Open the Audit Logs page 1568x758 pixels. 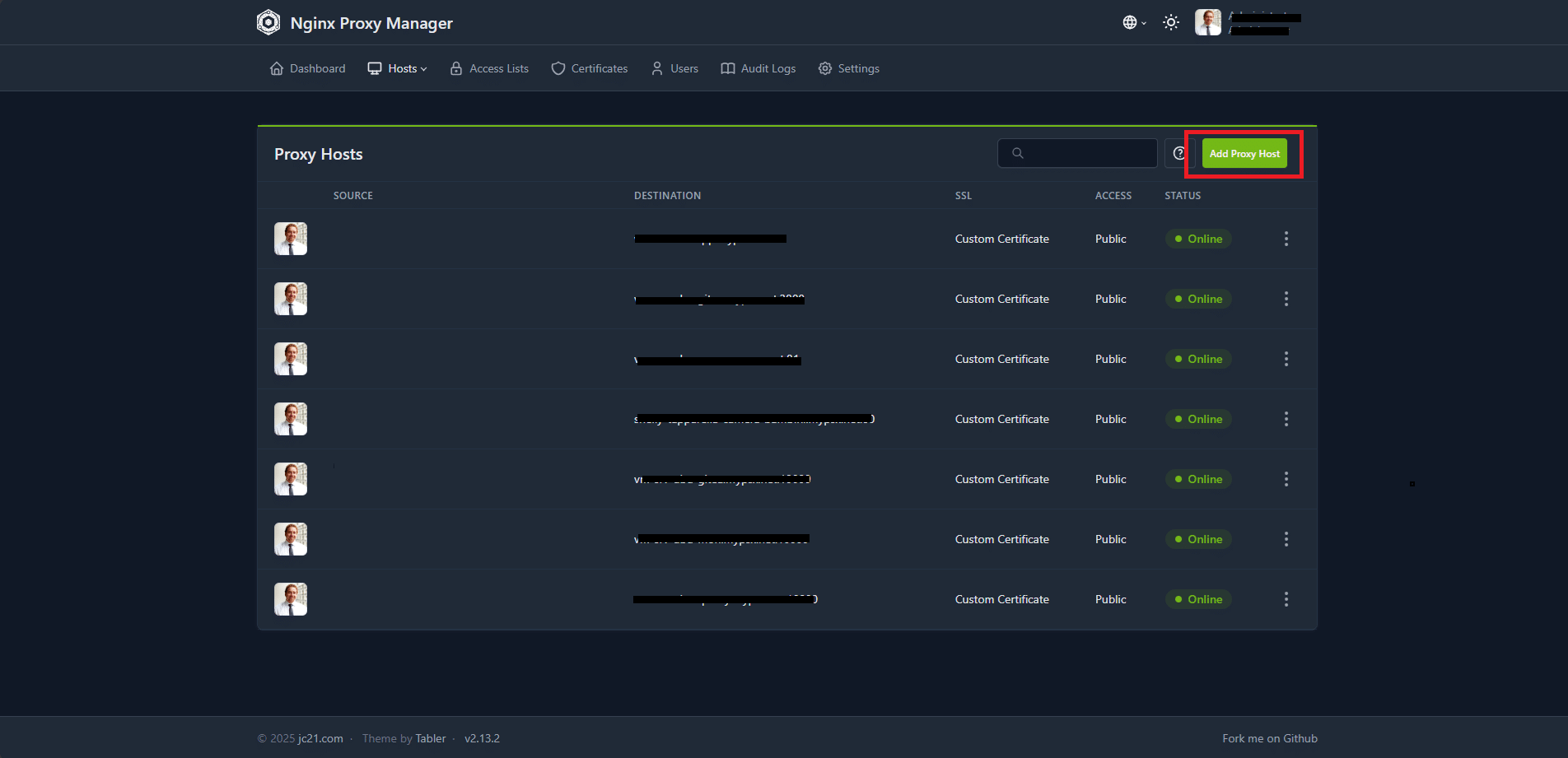758,68
